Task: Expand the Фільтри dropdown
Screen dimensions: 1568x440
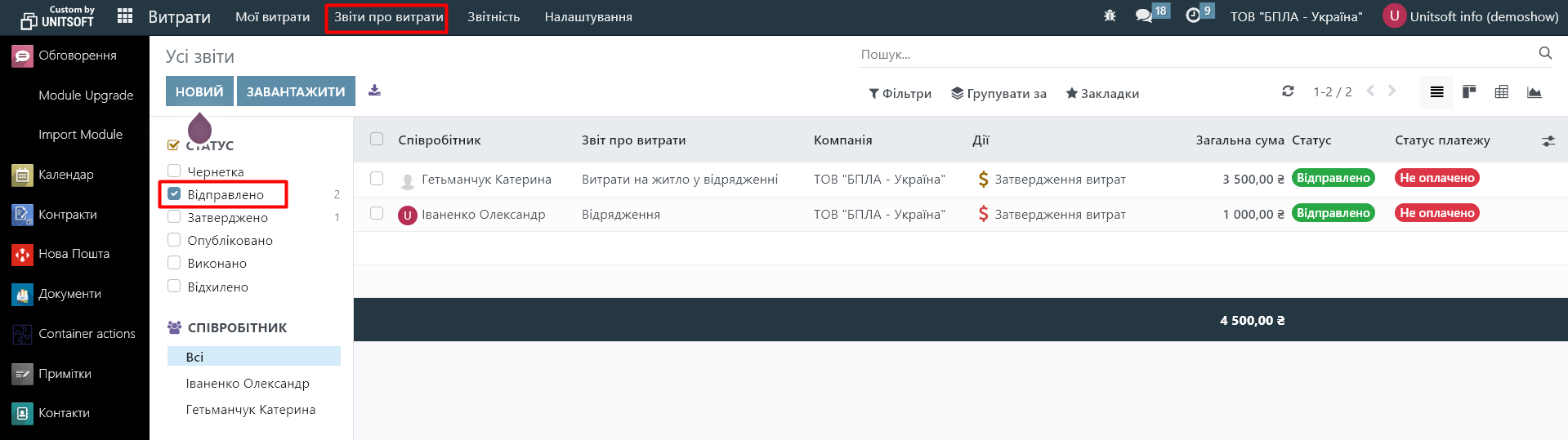Action: click(x=900, y=94)
